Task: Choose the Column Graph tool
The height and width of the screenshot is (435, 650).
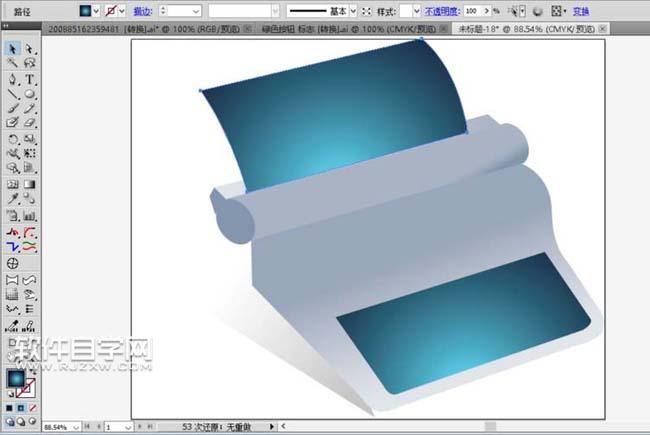Action: [29, 215]
